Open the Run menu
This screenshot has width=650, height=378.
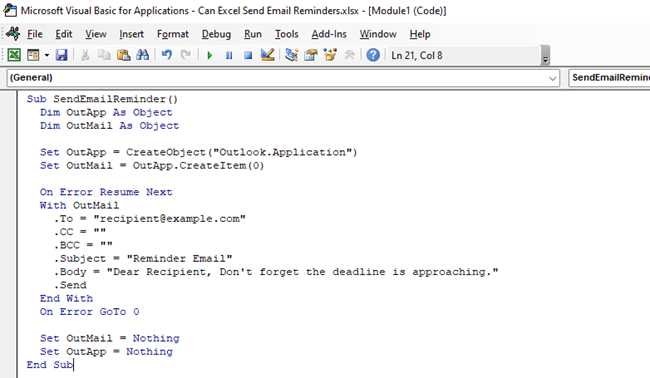point(253,34)
